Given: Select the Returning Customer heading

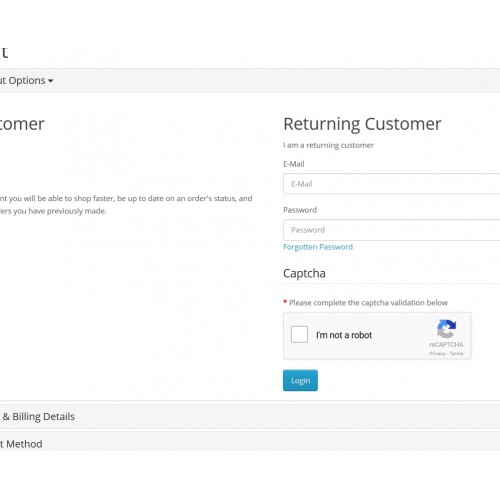Looking at the screenshot, I should point(362,124).
